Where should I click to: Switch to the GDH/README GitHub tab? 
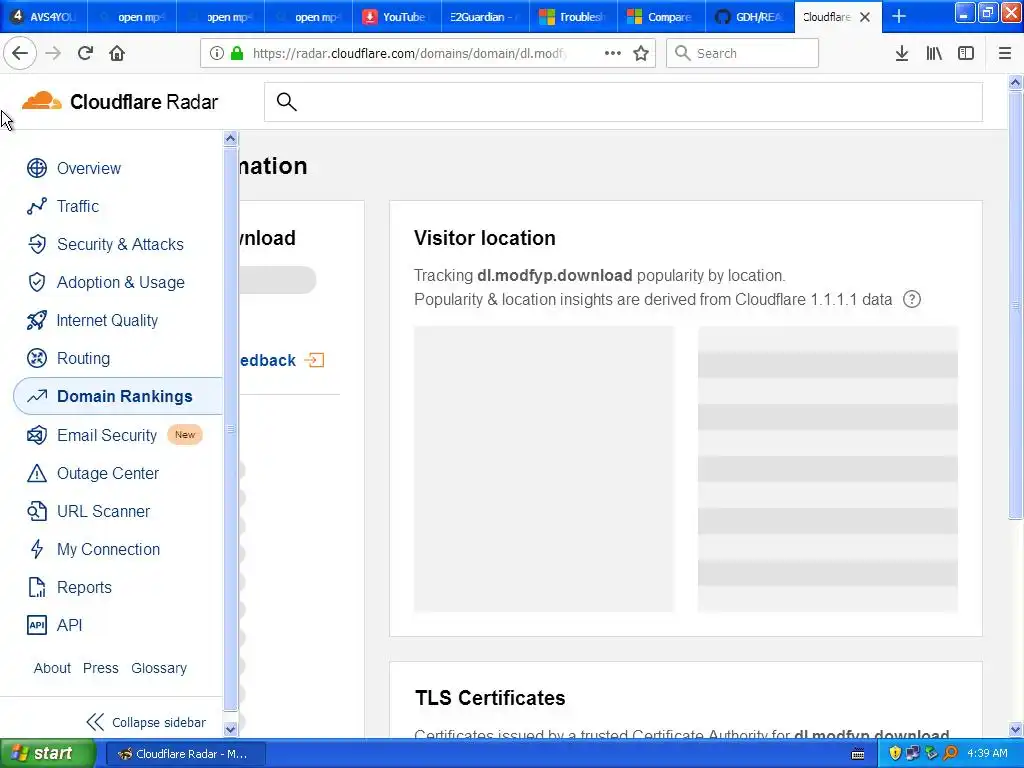click(749, 17)
